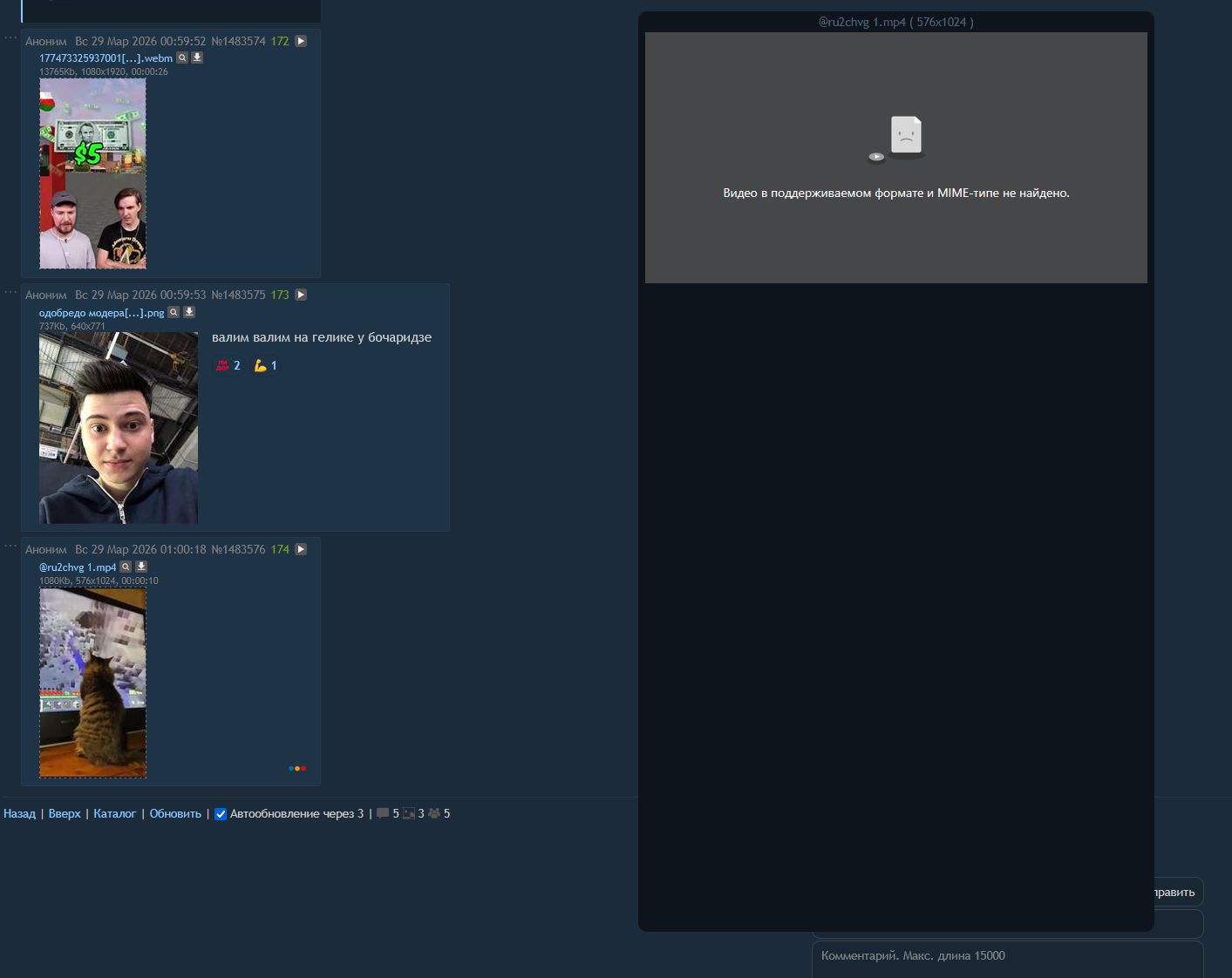Open the cat video thumbnail
Image resolution: width=1232 pixels, height=978 pixels.
coord(92,682)
